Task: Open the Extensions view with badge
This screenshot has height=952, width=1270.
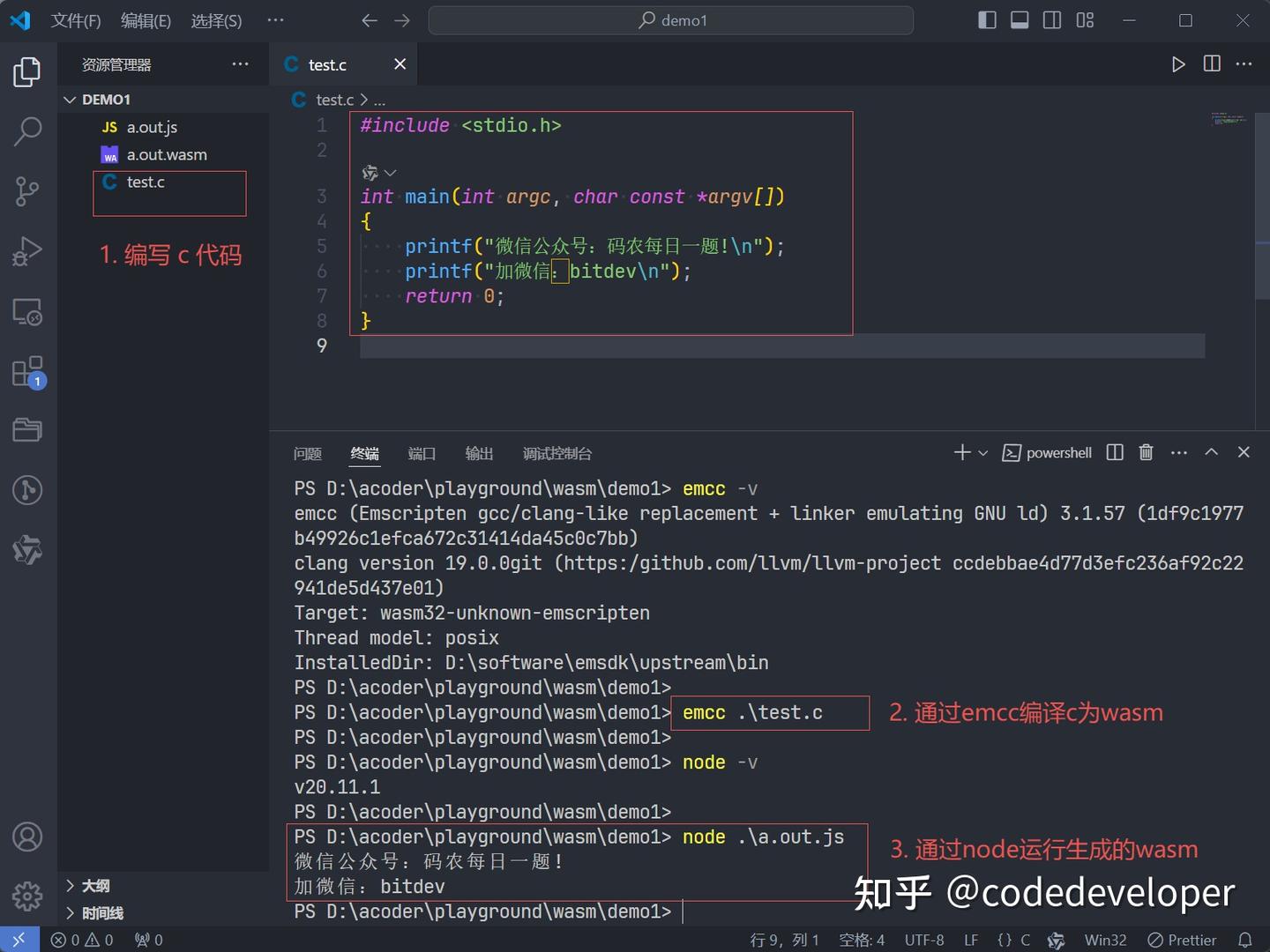Action: click(x=27, y=372)
